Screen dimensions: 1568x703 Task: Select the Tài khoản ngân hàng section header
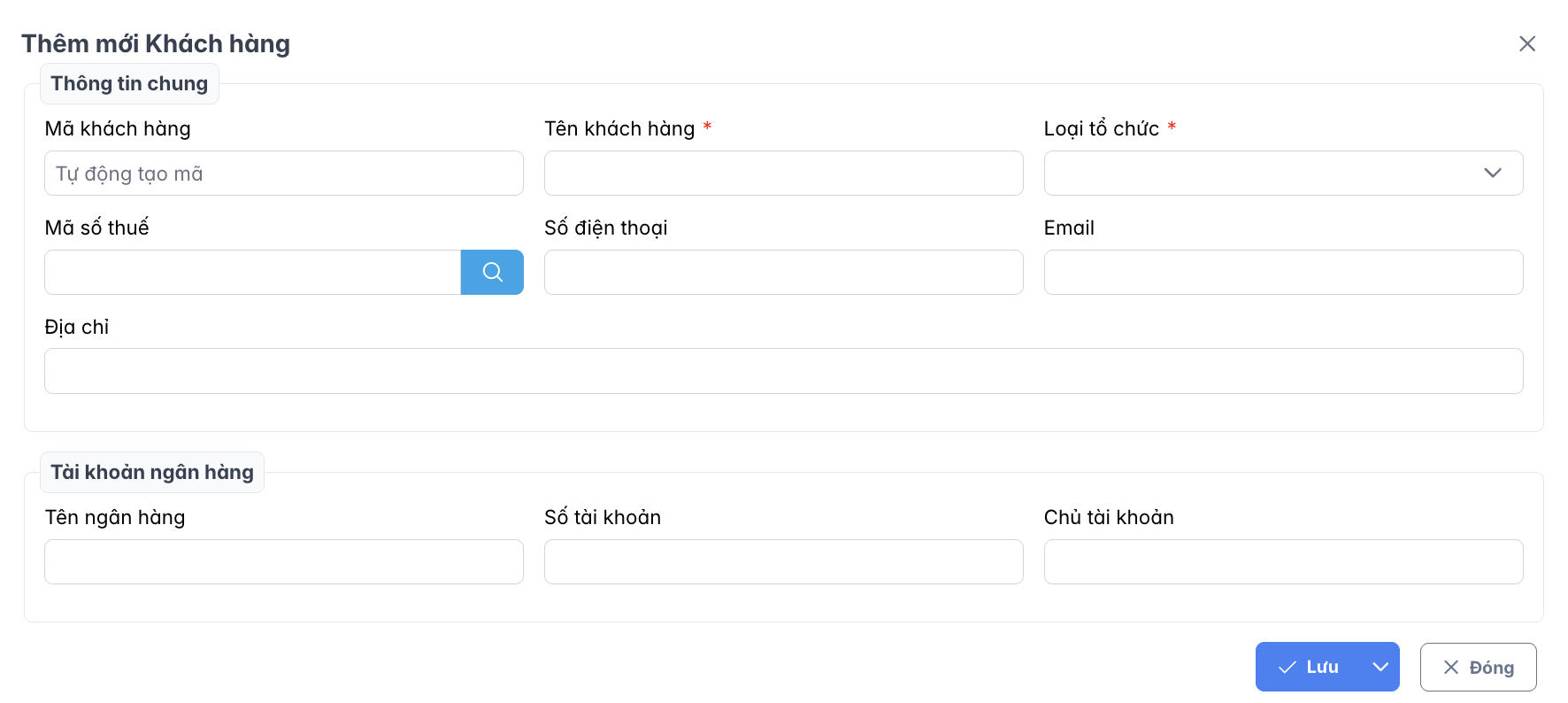click(x=151, y=472)
